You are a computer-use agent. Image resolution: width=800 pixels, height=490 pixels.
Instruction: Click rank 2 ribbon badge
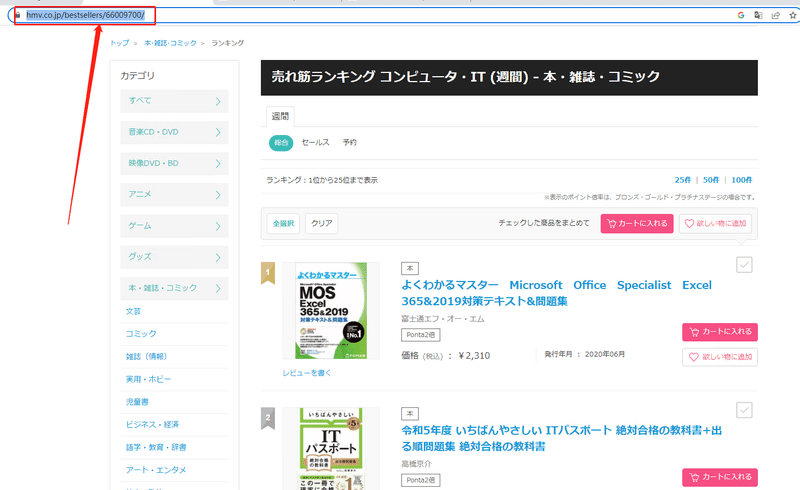click(268, 418)
